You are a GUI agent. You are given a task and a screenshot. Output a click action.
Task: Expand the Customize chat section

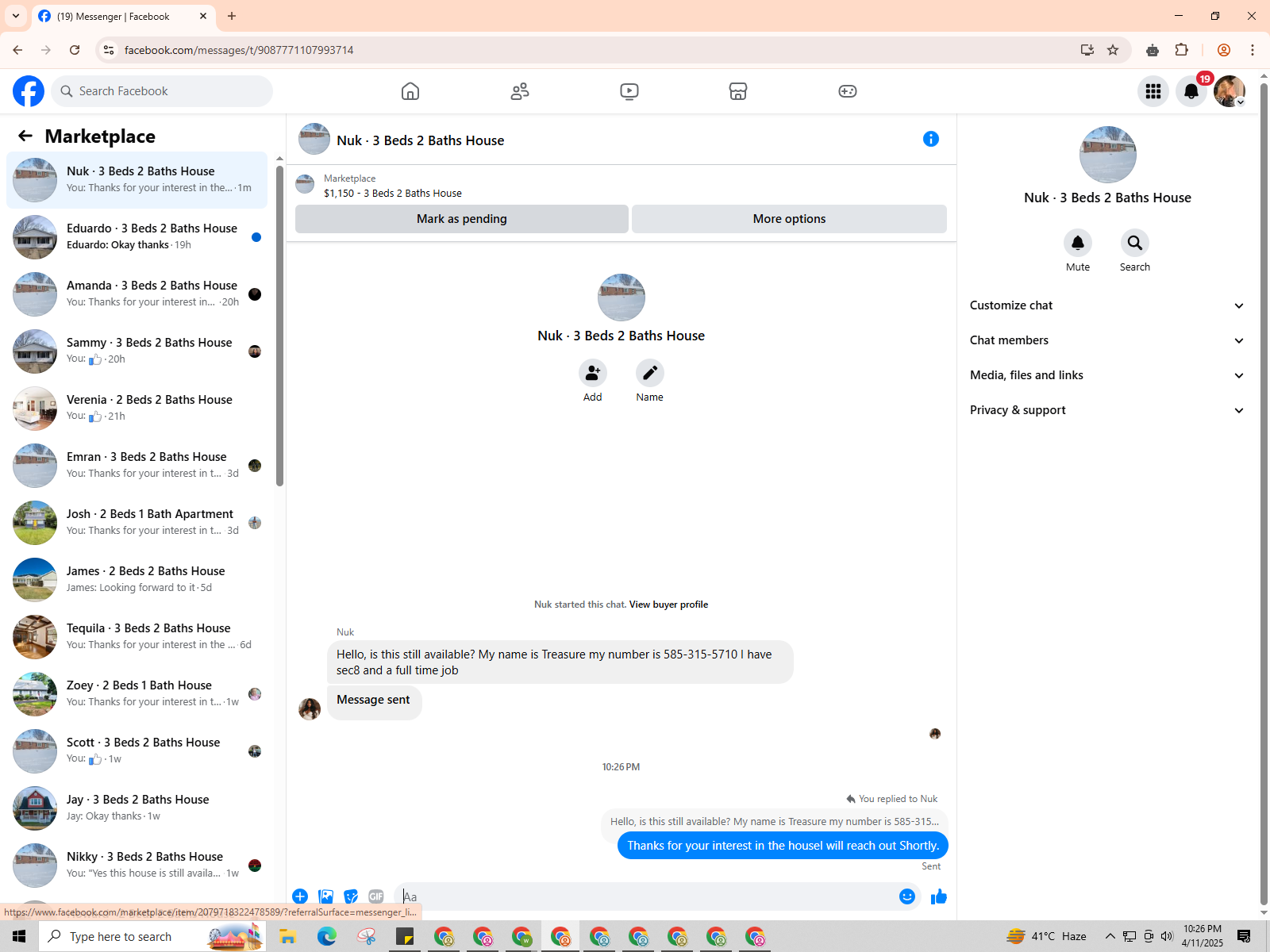point(1107,305)
